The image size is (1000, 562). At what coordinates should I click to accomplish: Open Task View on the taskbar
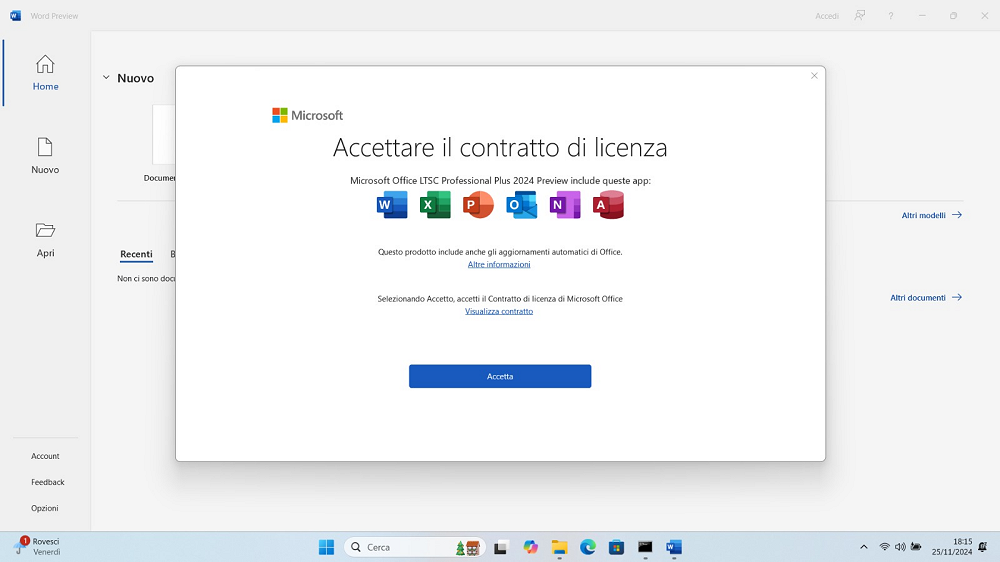[501, 547]
